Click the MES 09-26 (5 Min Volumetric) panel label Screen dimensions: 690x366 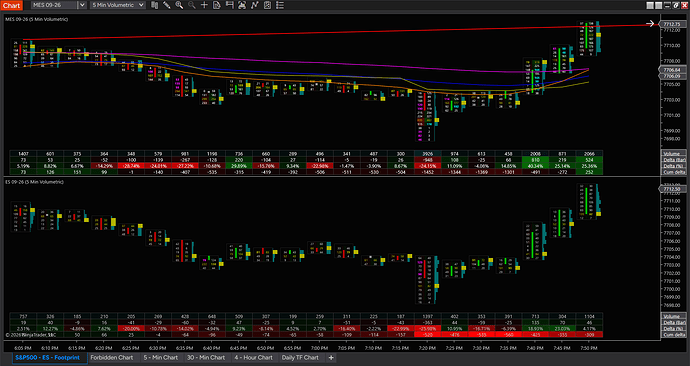pos(37,19)
